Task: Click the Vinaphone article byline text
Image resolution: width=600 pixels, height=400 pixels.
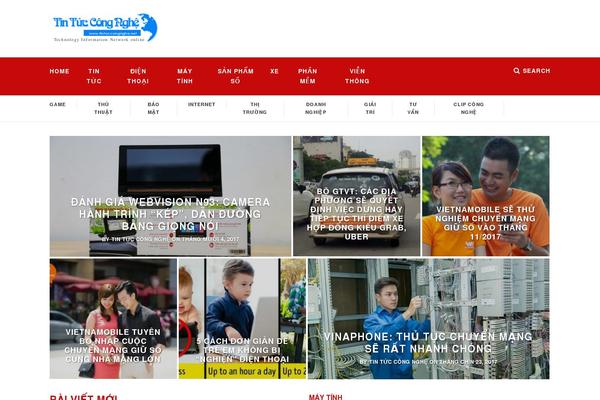Action: pyautogui.click(x=428, y=362)
